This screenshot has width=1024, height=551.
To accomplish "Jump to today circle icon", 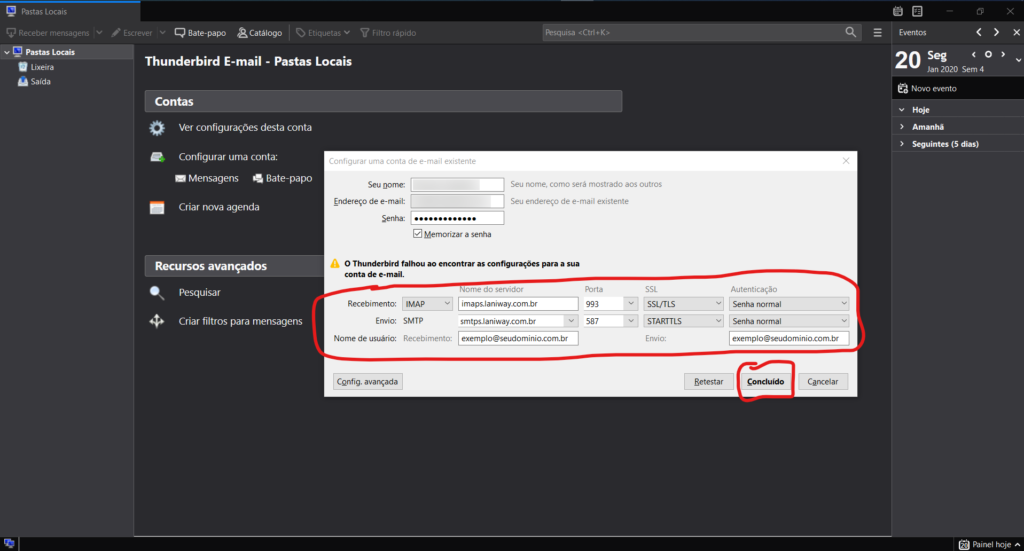I will tap(988, 55).
